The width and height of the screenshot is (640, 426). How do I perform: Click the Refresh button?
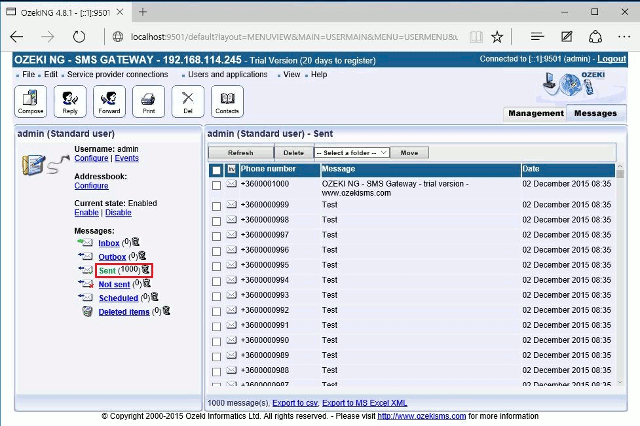[x=240, y=153]
